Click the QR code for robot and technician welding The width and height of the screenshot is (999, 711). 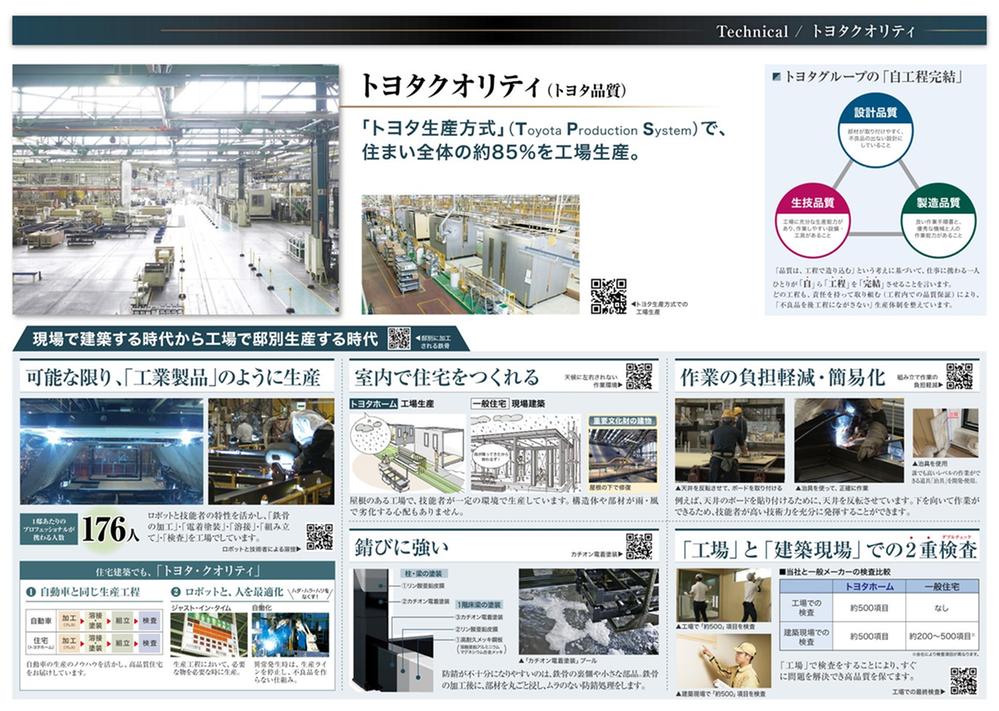pos(319,536)
